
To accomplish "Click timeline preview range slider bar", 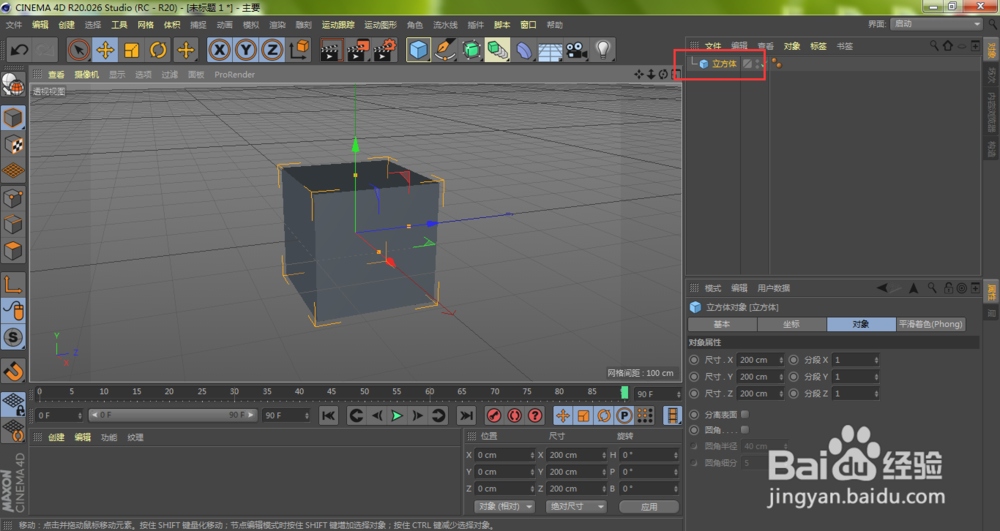I will pyautogui.click(x=172, y=415).
